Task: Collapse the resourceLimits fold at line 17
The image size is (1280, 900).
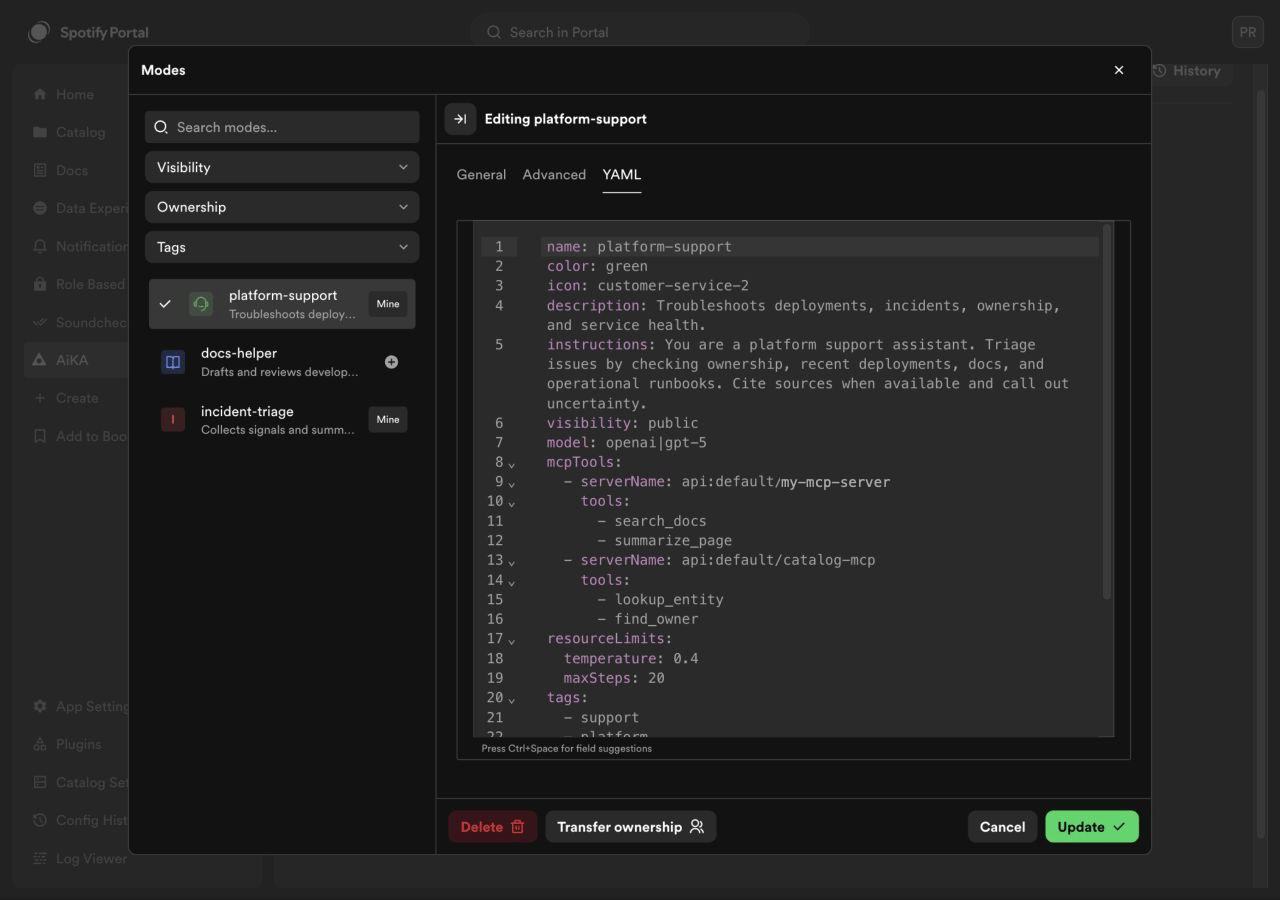Action: (511, 640)
